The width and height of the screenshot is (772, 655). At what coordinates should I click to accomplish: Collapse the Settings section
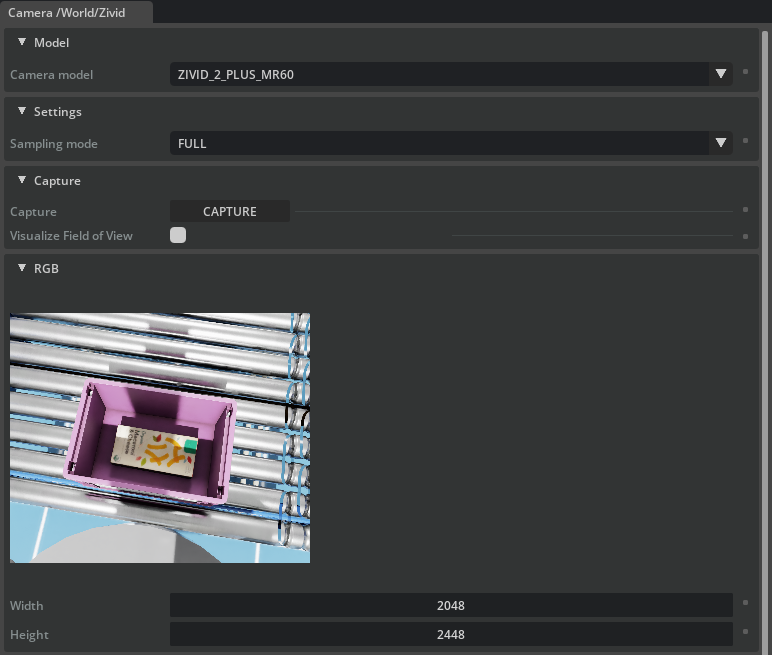22,111
